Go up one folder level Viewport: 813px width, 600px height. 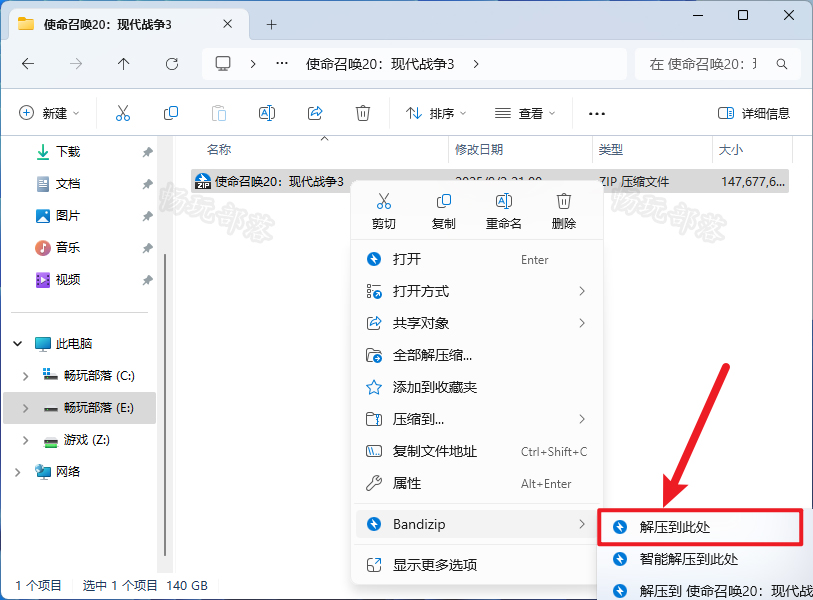[x=123, y=64]
